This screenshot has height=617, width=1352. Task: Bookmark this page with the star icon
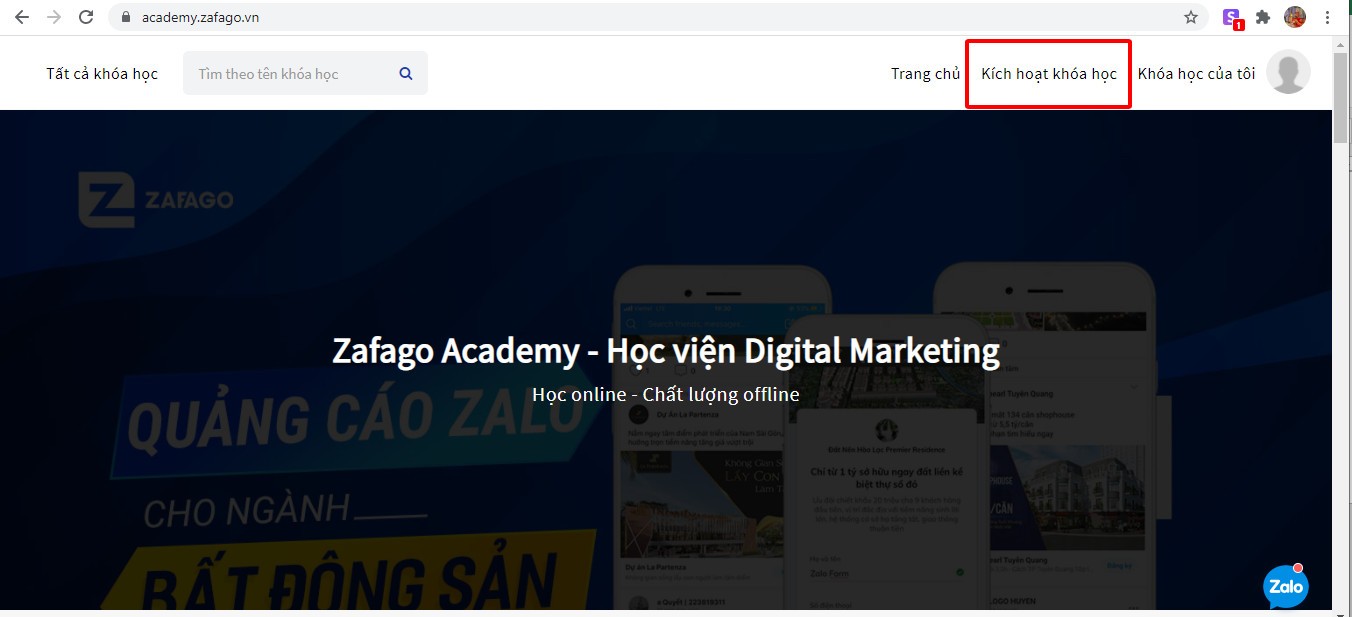tap(1190, 17)
